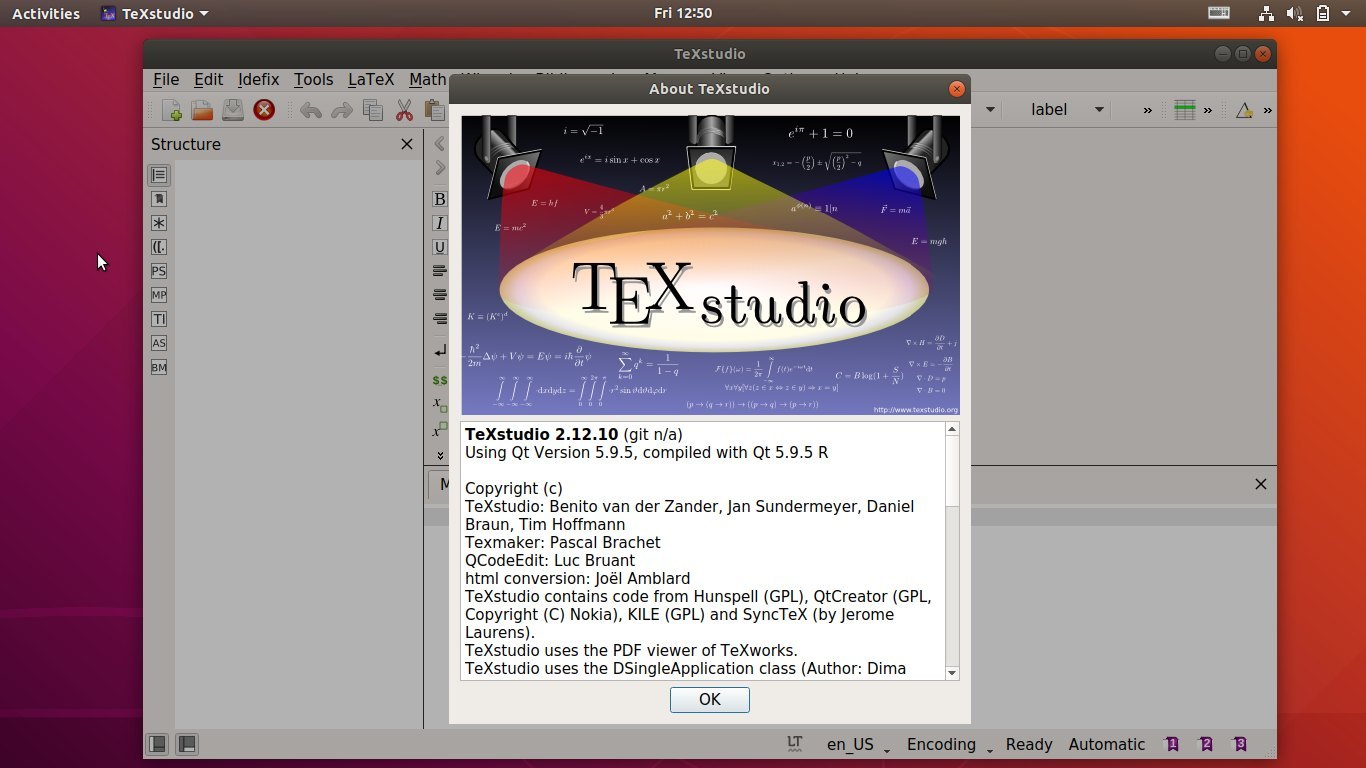Viewport: 1366px width, 768px height.
Task: Center text with alignment icon
Action: click(x=439, y=295)
